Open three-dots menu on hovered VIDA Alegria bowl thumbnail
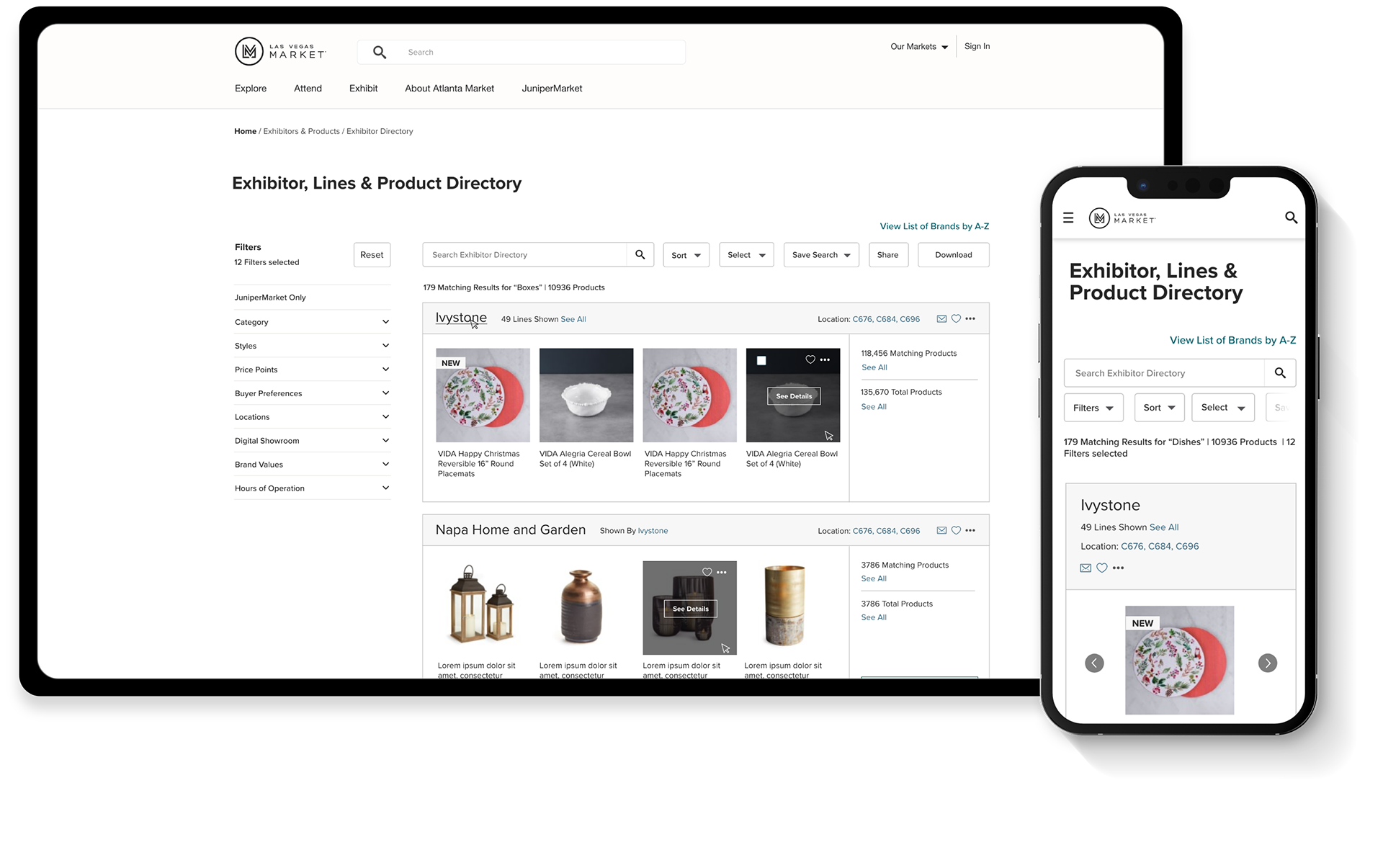The width and height of the screenshot is (1383, 868). tap(825, 359)
